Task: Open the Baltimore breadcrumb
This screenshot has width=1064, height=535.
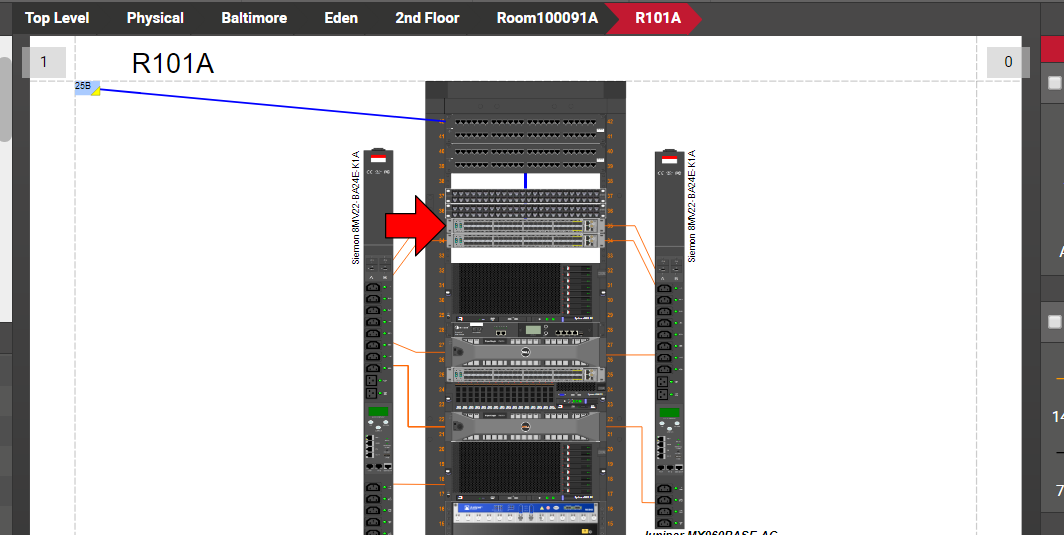Action: 254,18
